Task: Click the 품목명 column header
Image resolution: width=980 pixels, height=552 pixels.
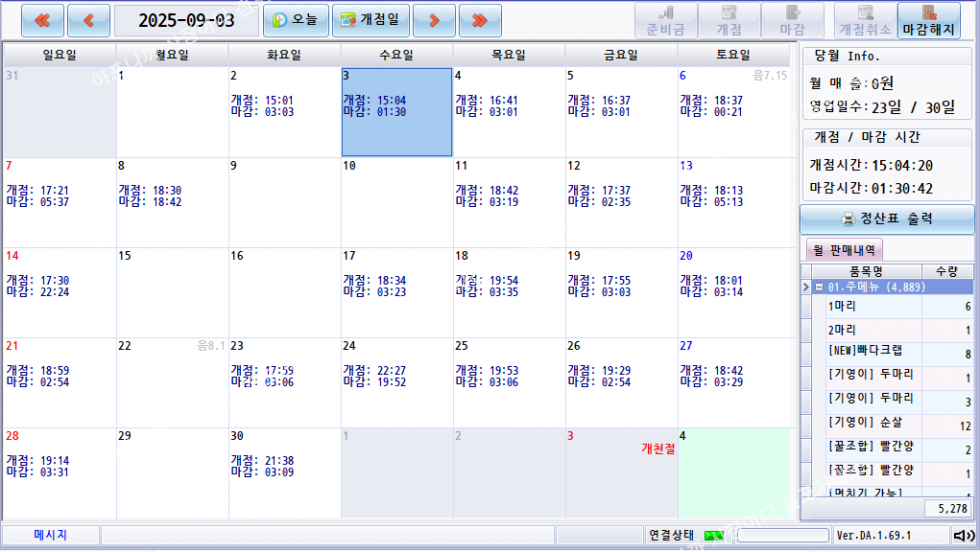Action: point(865,271)
